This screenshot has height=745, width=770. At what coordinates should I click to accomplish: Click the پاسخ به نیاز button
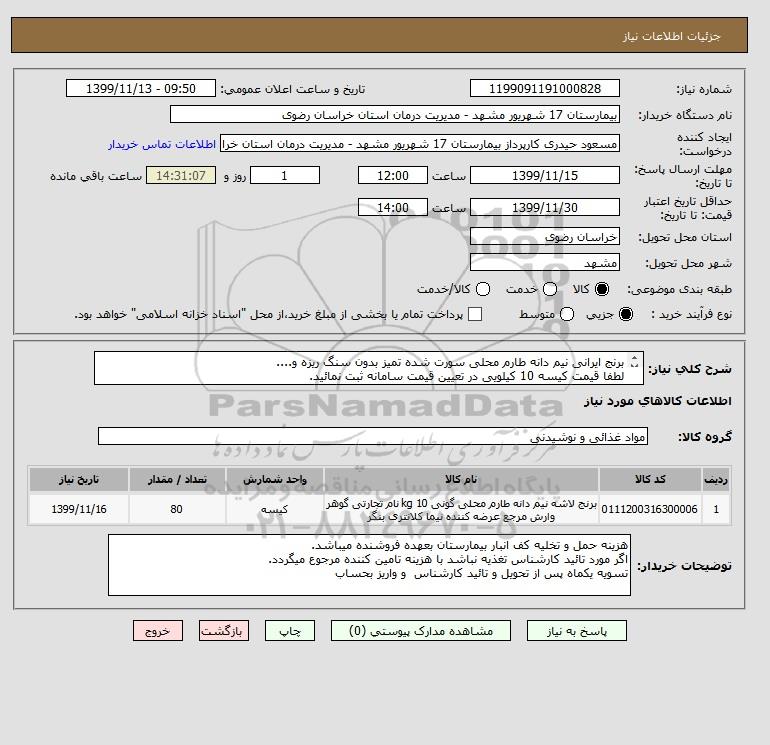tap(577, 631)
